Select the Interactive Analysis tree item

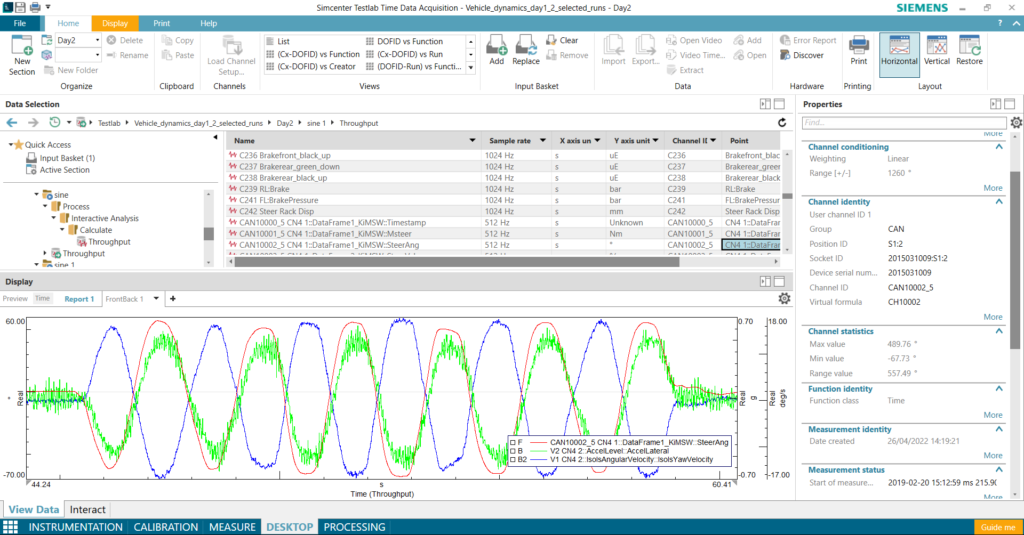pos(104,218)
